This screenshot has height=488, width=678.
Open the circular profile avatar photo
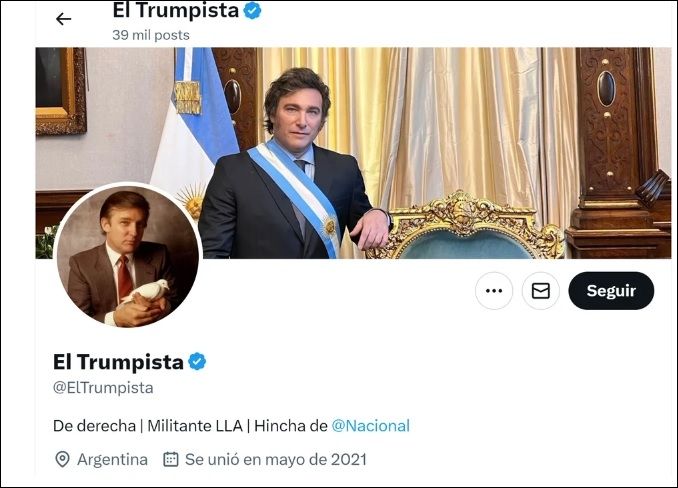pos(127,256)
